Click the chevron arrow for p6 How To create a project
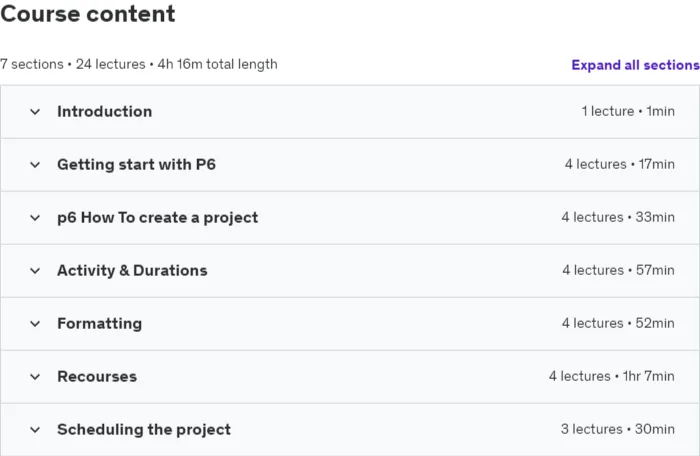The height and width of the screenshot is (456, 700). click(x=35, y=218)
